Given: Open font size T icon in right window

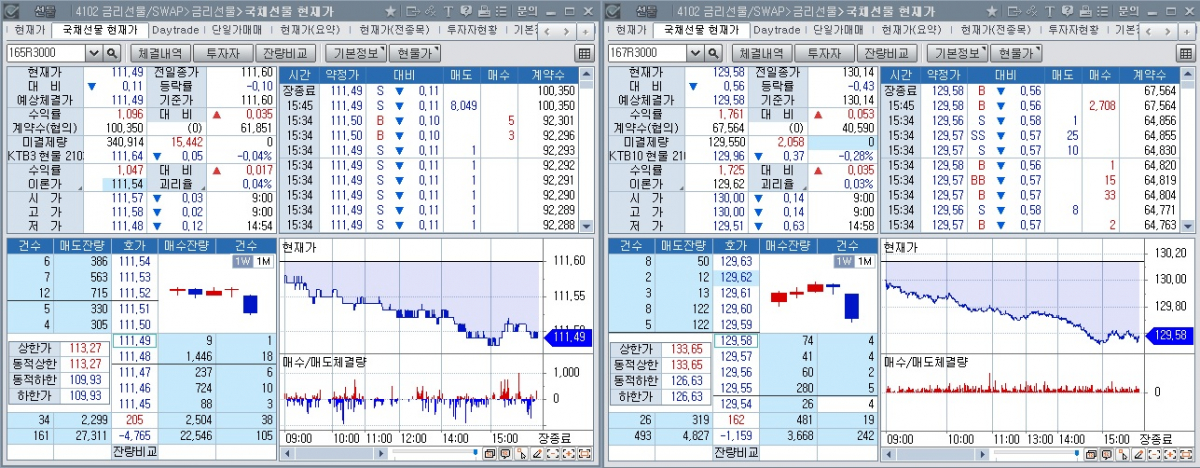Looking at the screenshot, I should tap(1049, 11).
